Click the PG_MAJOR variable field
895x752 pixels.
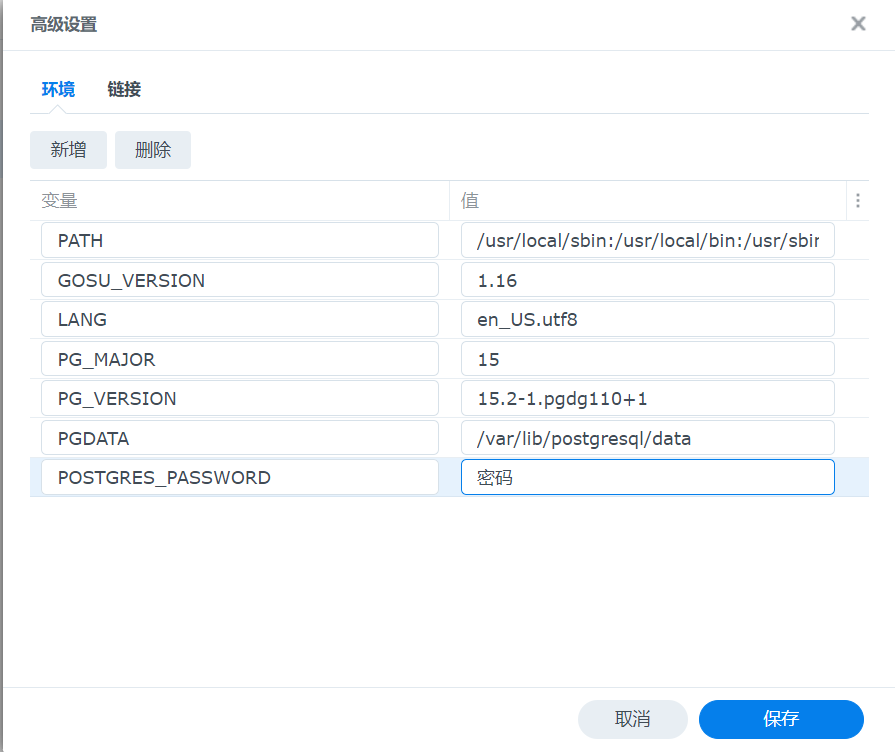click(x=239, y=359)
